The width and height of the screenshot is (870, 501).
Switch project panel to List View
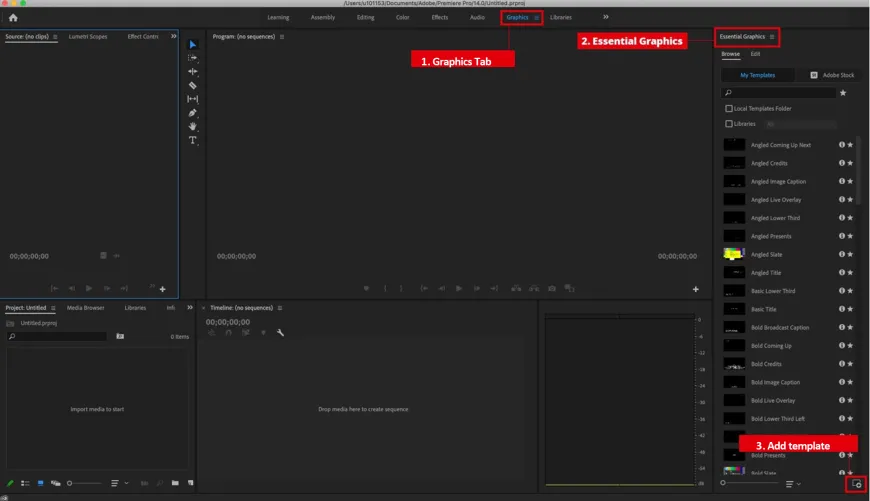pos(25,483)
